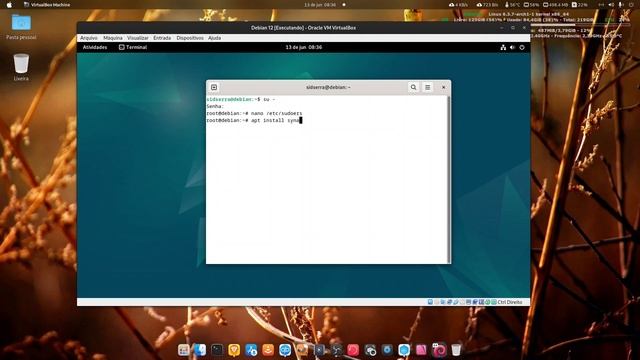
Task: Click the terminal vertical scrollbar
Action: [x=449, y=180]
